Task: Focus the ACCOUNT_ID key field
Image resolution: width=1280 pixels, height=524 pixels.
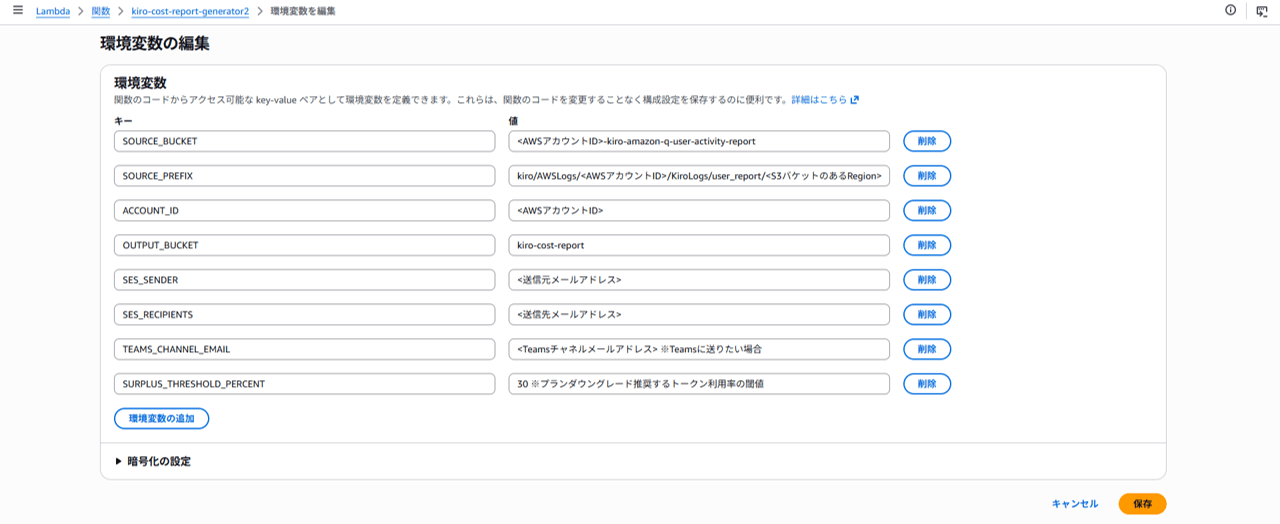Action: [305, 211]
